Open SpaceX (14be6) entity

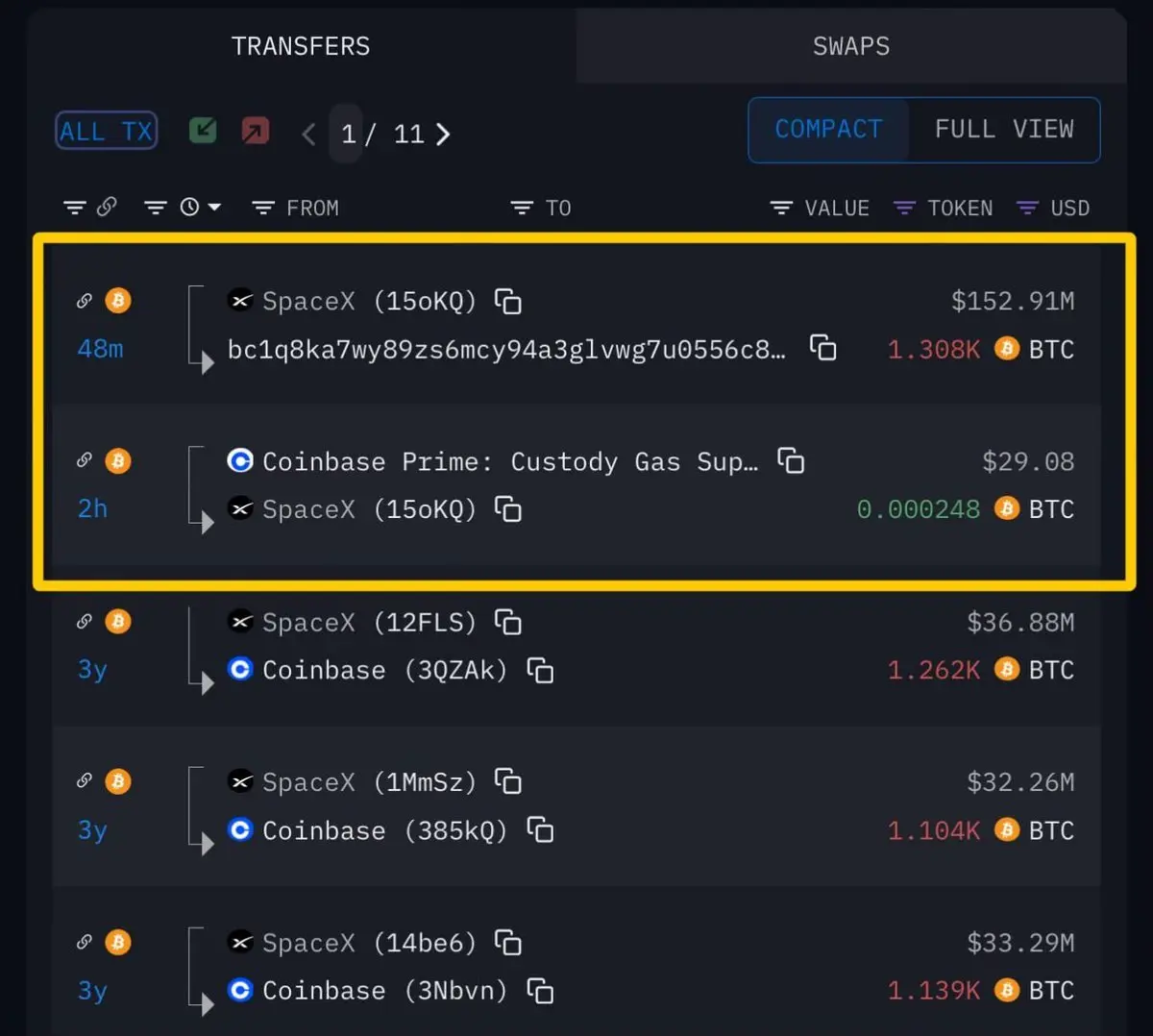pyautogui.click(x=352, y=943)
